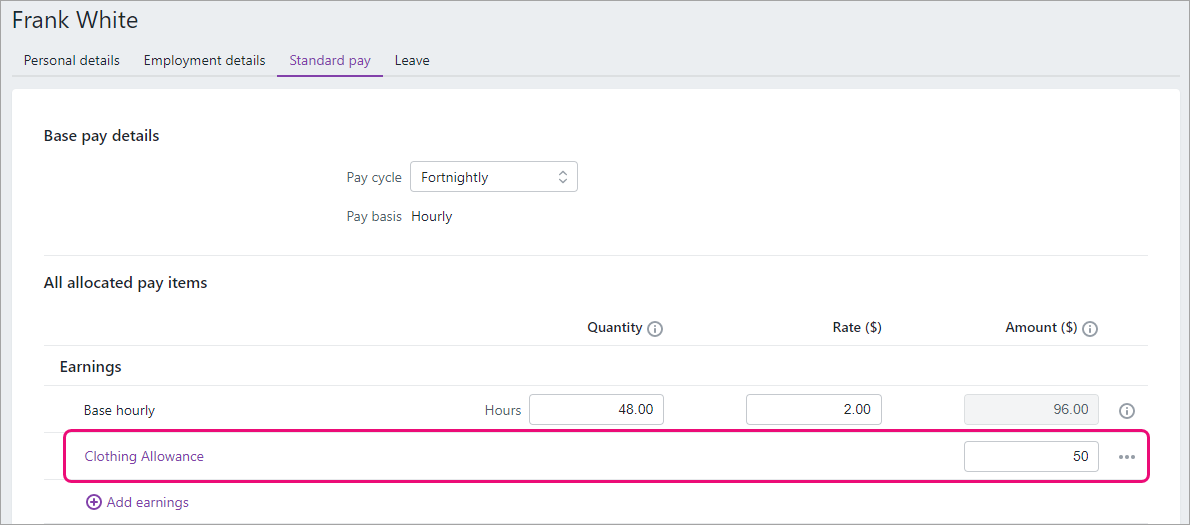
Task: Open the Employment details tab
Action: coord(205,61)
